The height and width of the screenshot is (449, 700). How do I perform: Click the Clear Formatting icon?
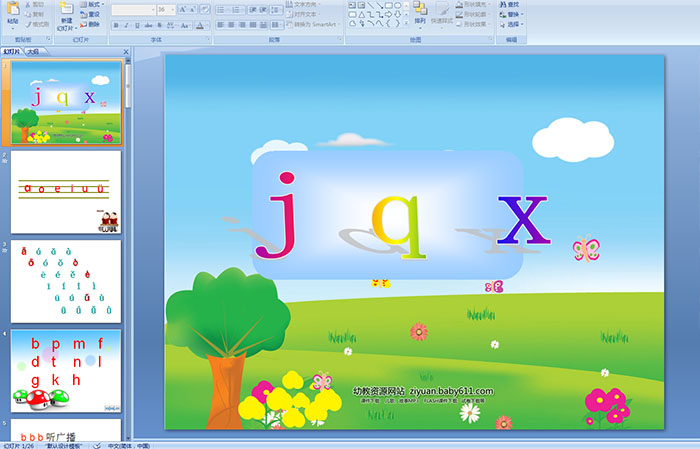pyautogui.click(x=205, y=9)
